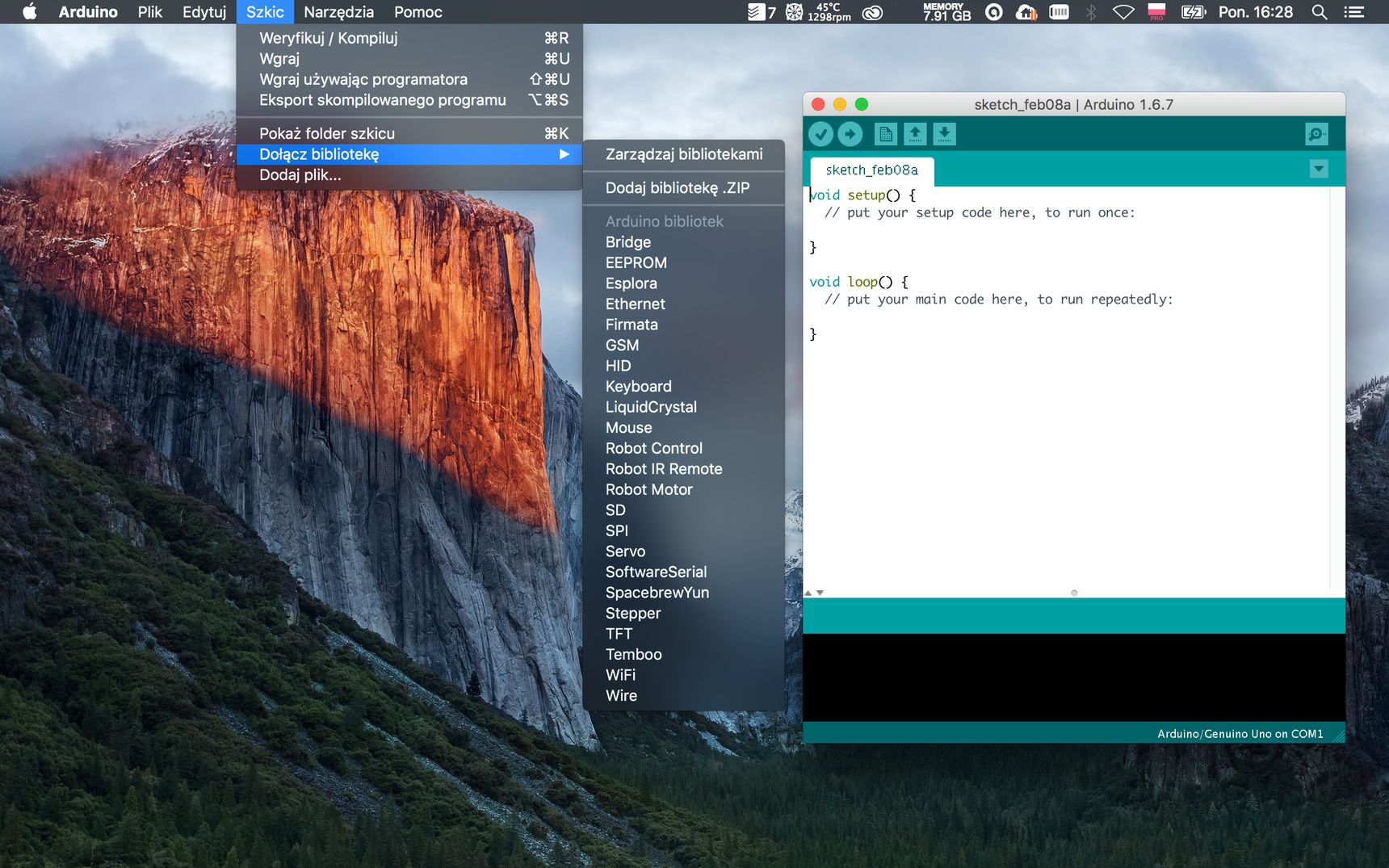Viewport: 1389px width, 868px height.
Task: Choose Wgraj menu entry
Action: click(409, 59)
